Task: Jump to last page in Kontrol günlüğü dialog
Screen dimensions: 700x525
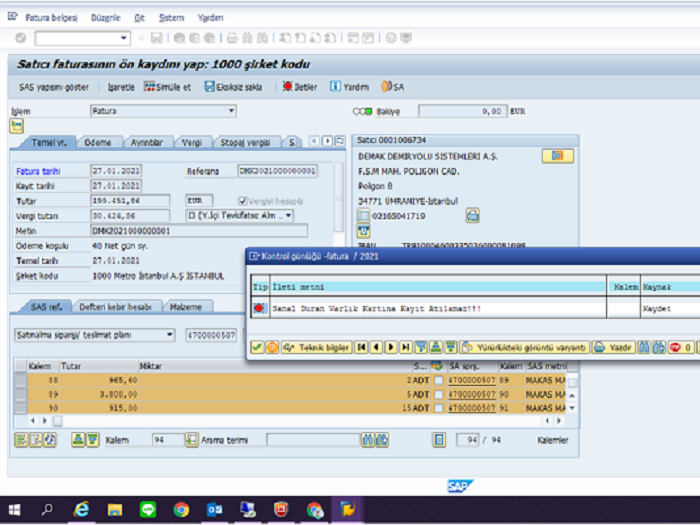Action: pos(405,347)
